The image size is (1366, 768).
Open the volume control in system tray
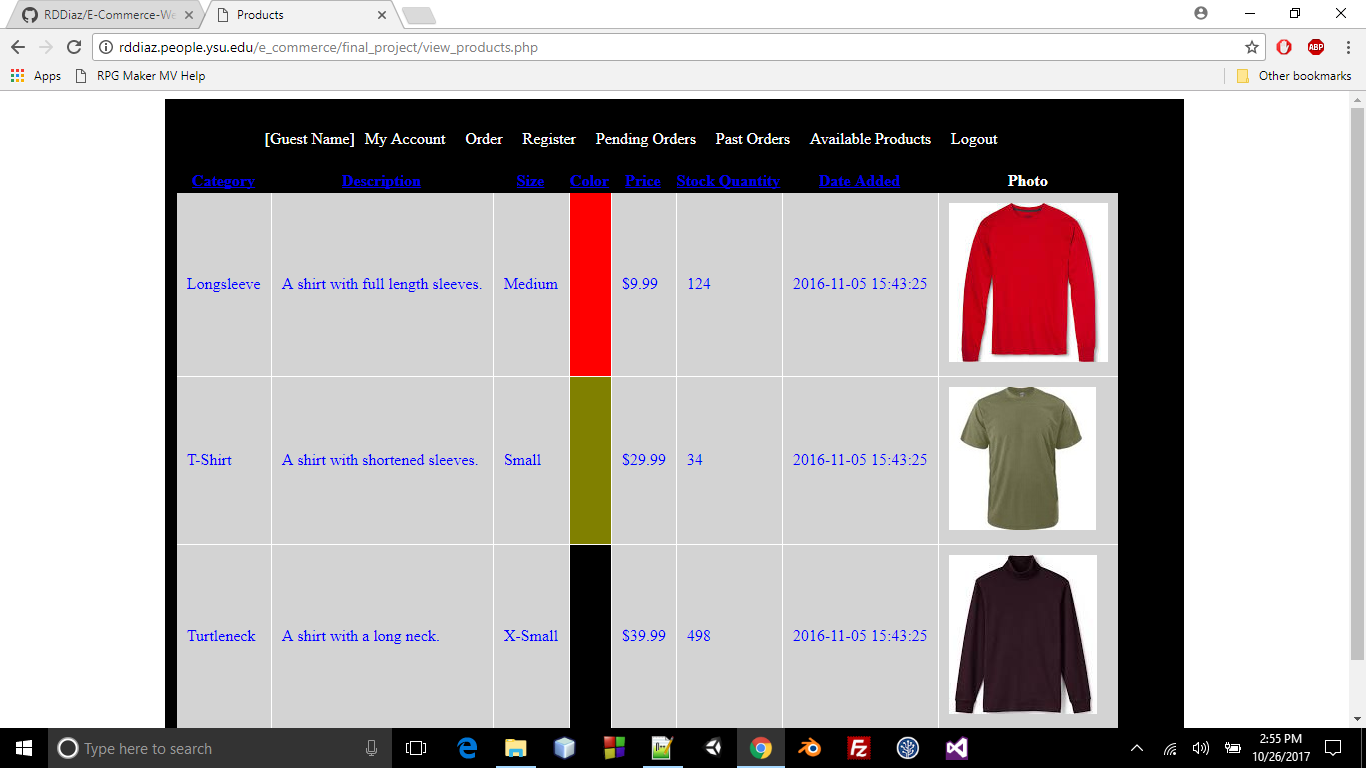point(1201,748)
